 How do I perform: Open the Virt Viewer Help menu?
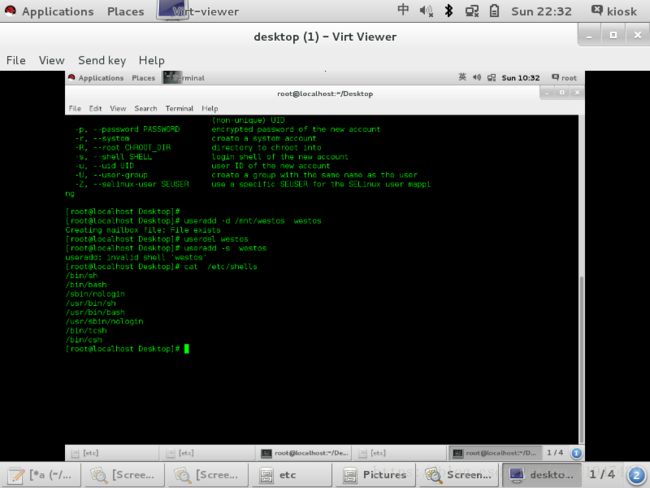(x=151, y=61)
